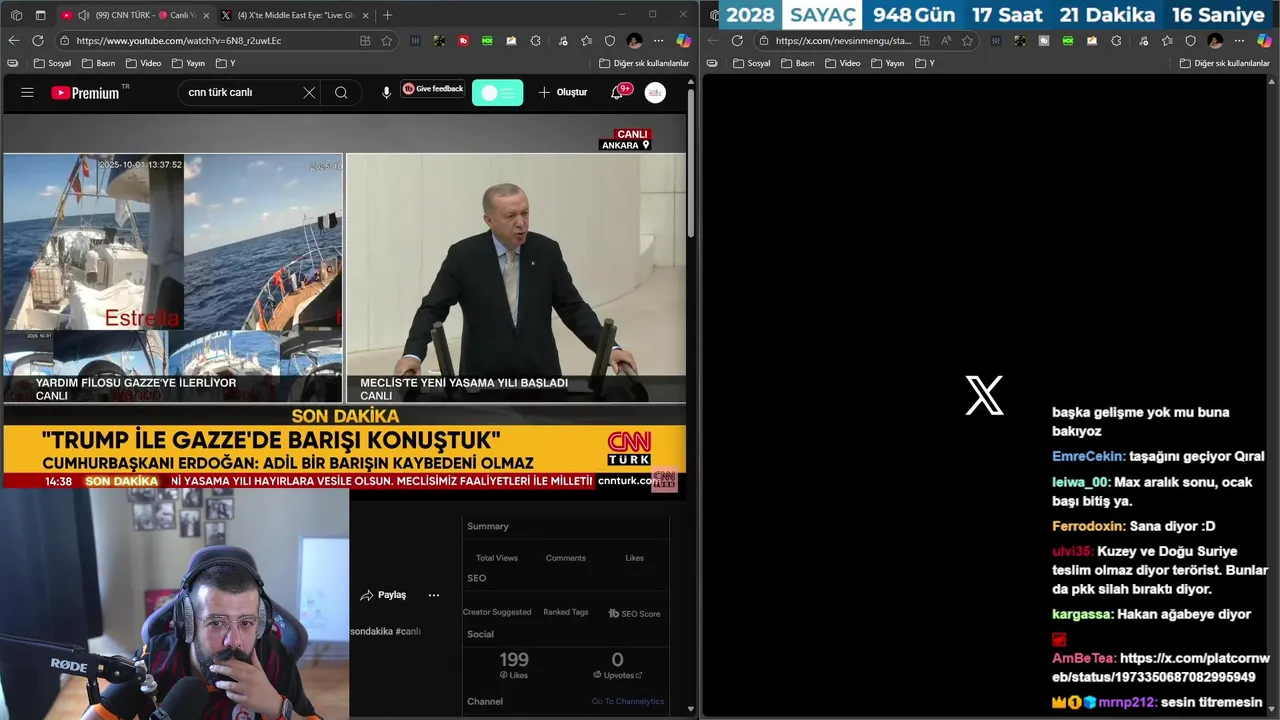Open the Oluştur create menu
The width and height of the screenshot is (1280, 720).
[x=563, y=92]
